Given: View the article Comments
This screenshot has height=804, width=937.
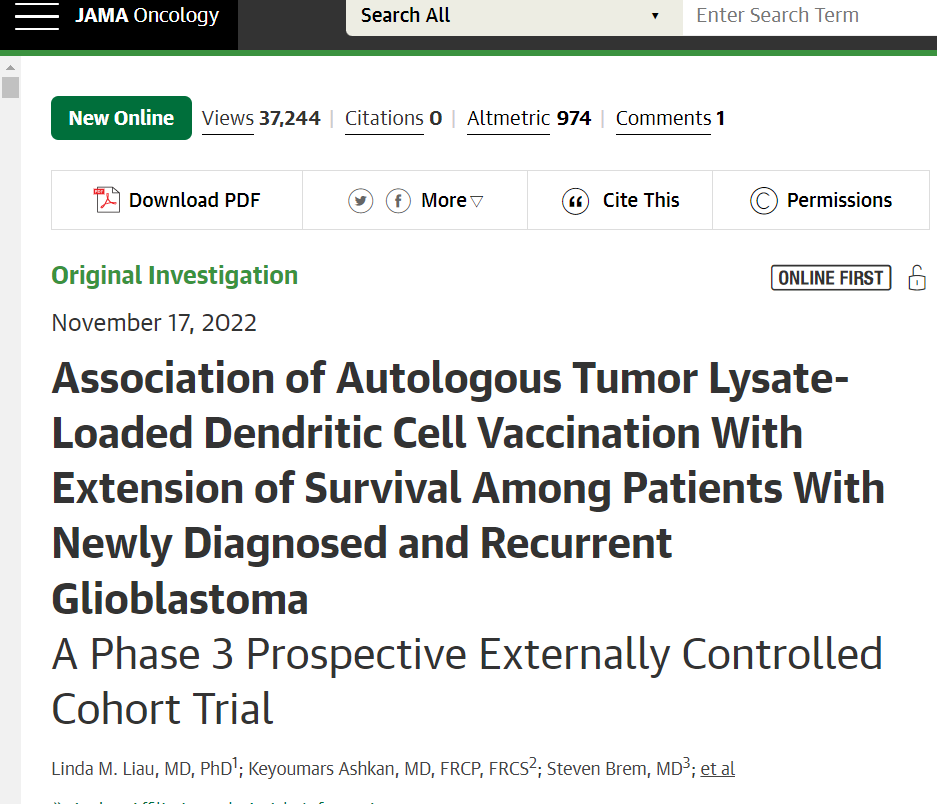Looking at the screenshot, I should point(664,118).
